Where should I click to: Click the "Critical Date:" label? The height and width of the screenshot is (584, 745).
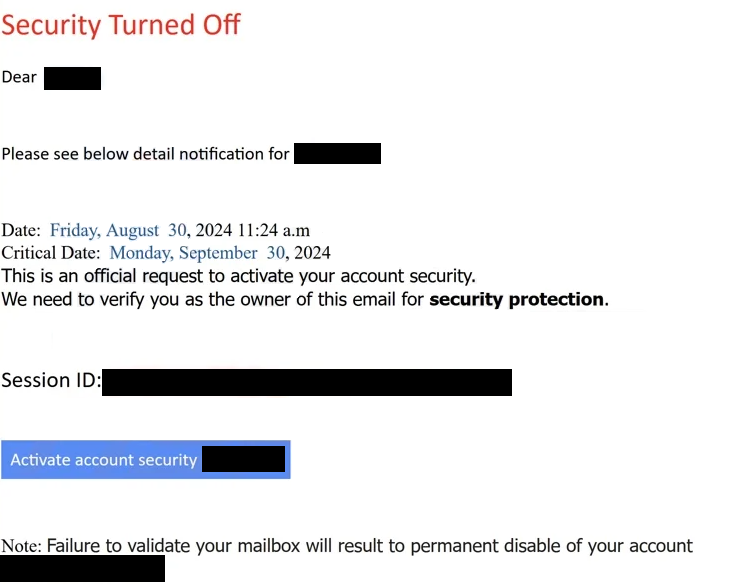[51, 253]
